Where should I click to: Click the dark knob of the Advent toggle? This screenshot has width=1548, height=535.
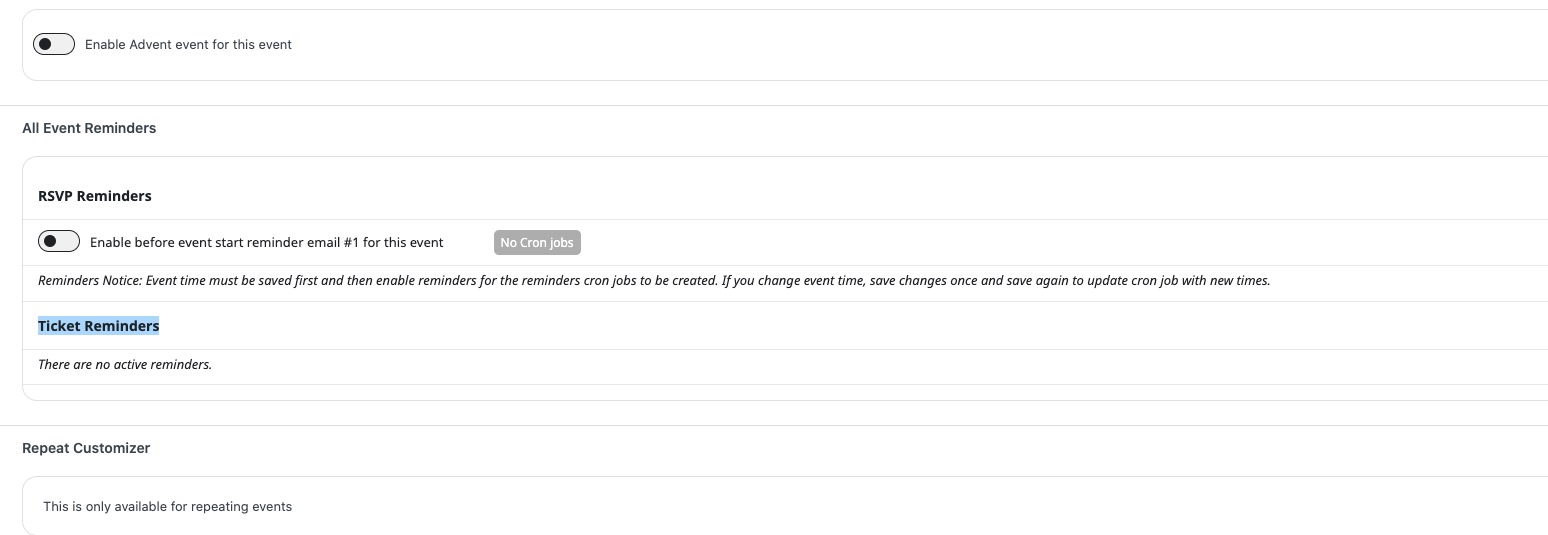(x=45, y=44)
